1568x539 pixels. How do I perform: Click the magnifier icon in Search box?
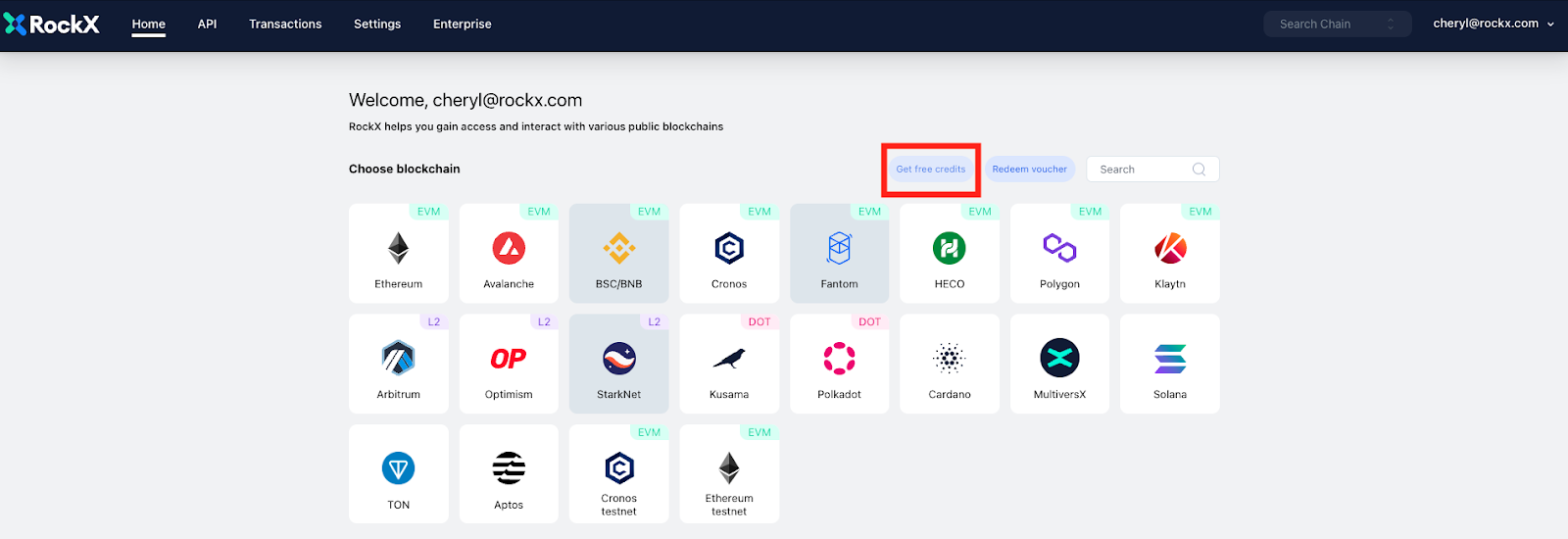pyautogui.click(x=1199, y=170)
